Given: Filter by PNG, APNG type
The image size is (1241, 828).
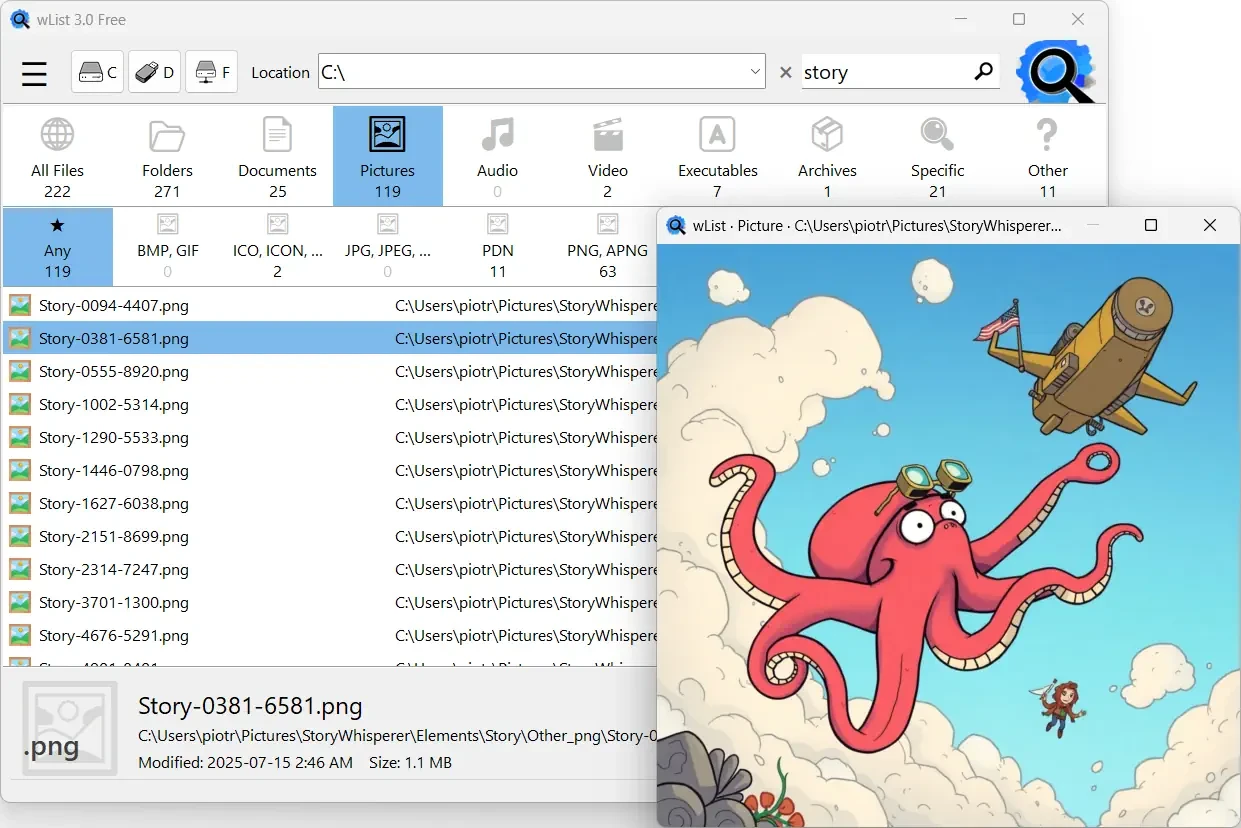Looking at the screenshot, I should (x=607, y=247).
